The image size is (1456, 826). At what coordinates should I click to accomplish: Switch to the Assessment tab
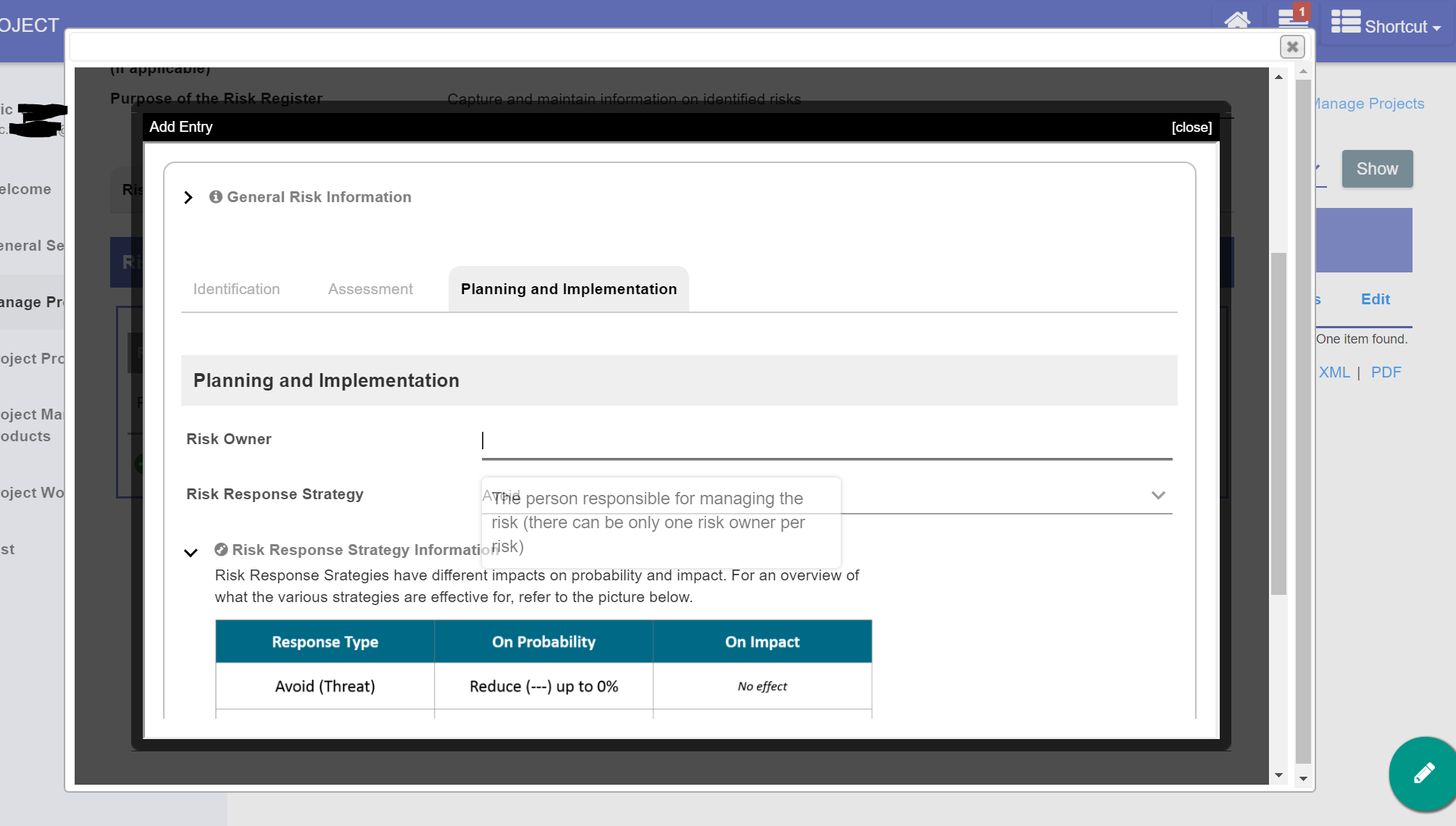[370, 289]
